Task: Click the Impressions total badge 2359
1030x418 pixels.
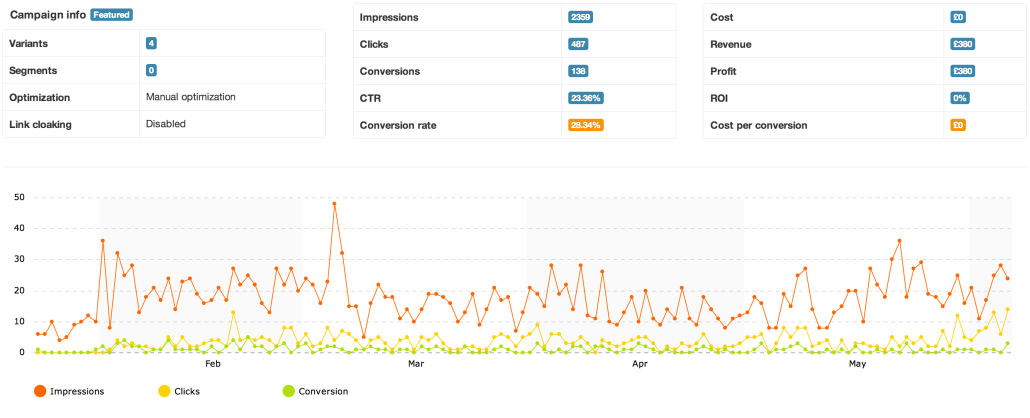Action: coord(578,18)
